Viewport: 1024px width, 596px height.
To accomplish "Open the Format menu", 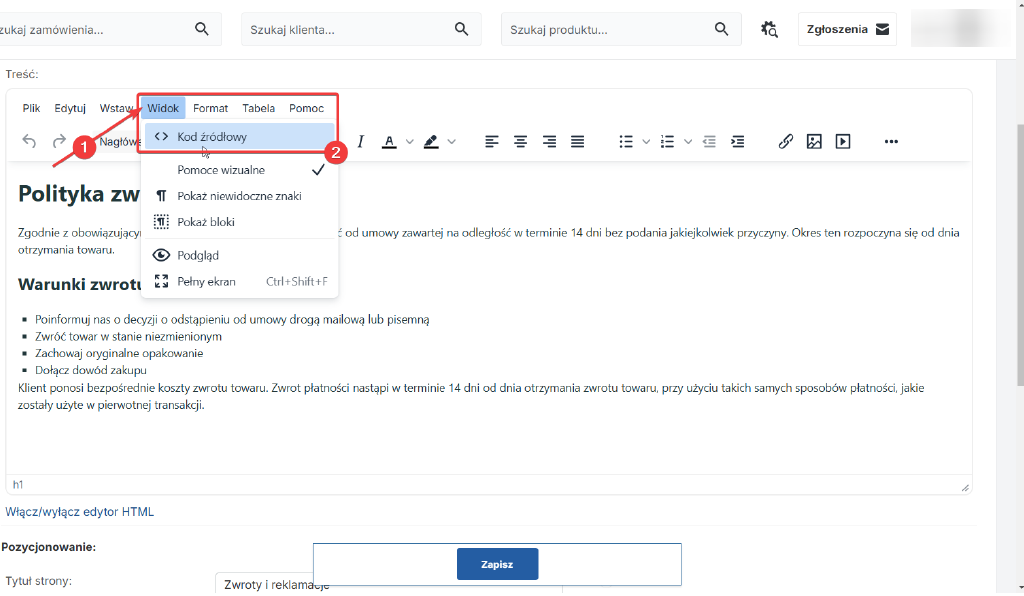I will tap(210, 108).
